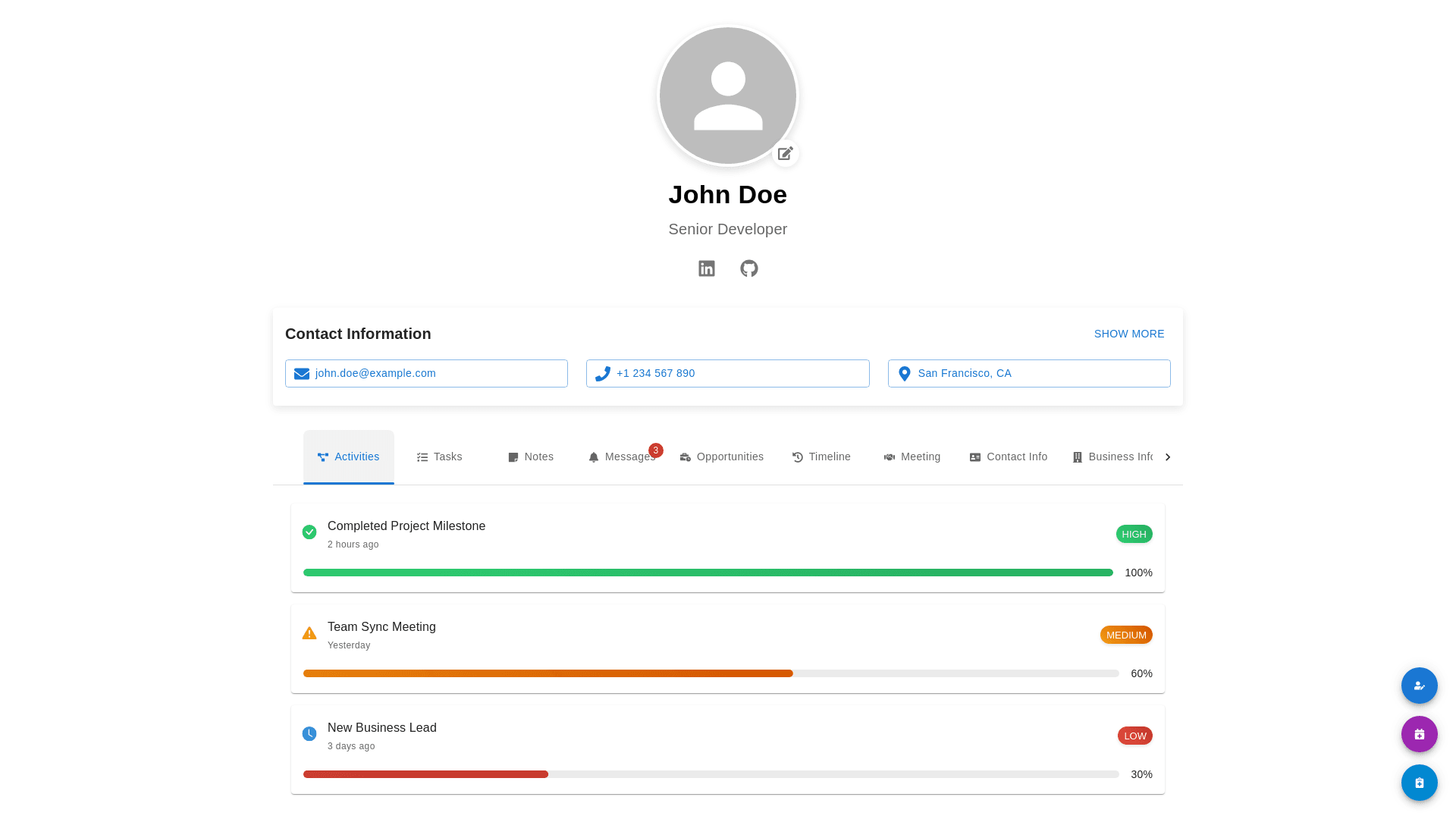Click the San Francisco, CA location button
Image resolution: width=1456 pixels, height=819 pixels.
coord(1028,373)
